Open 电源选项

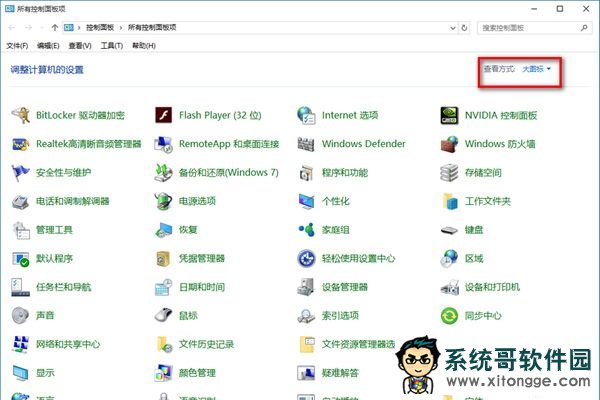197,201
